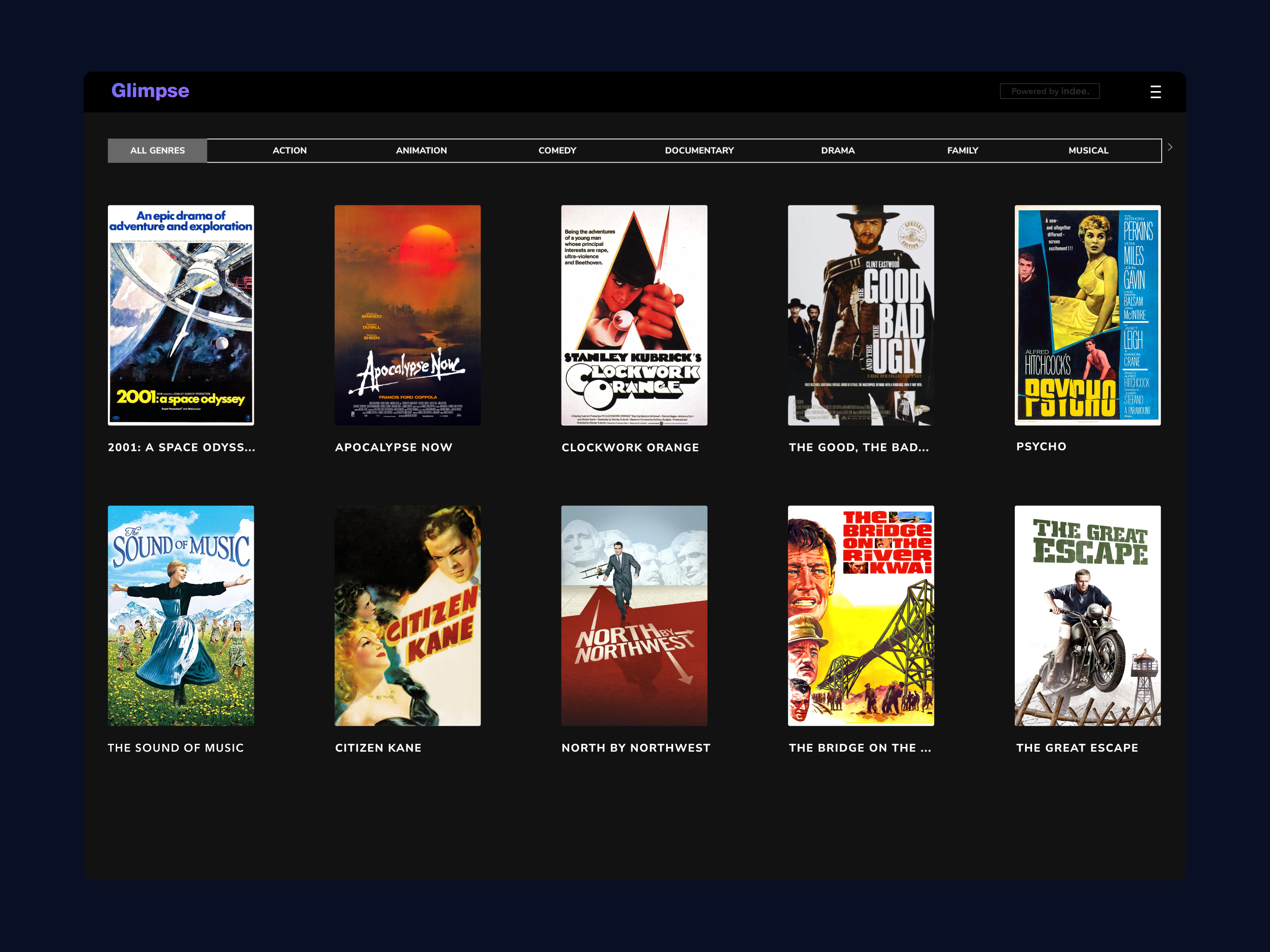Open The Great Escape poster
1270x952 pixels.
(x=1087, y=615)
